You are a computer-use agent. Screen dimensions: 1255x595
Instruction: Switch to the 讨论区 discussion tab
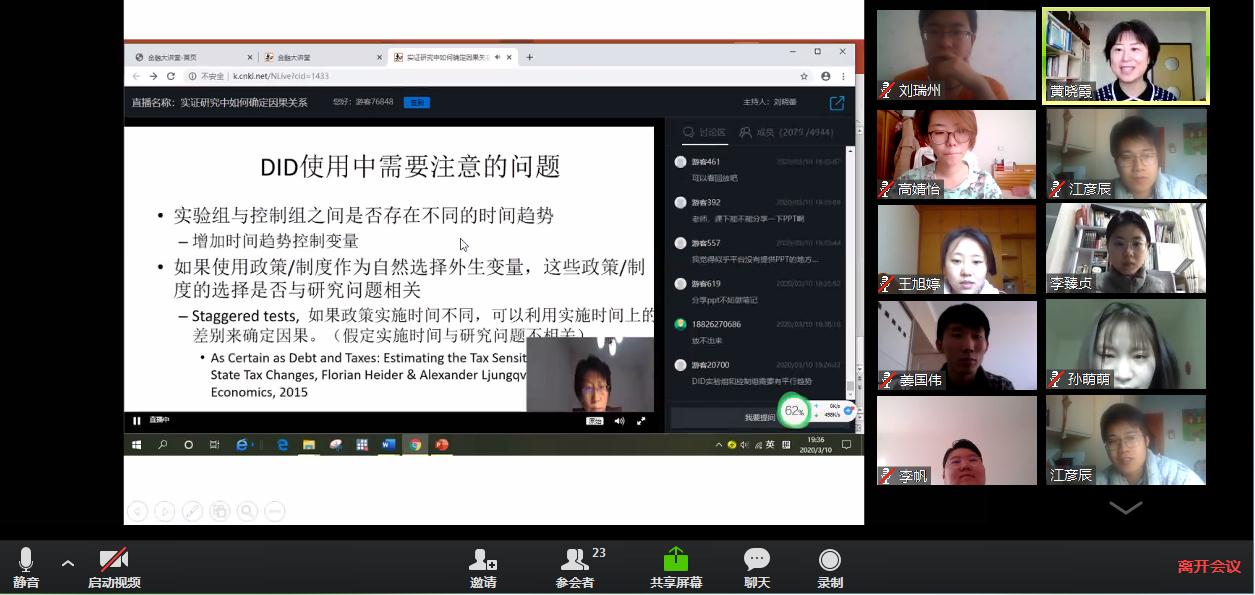click(x=704, y=132)
